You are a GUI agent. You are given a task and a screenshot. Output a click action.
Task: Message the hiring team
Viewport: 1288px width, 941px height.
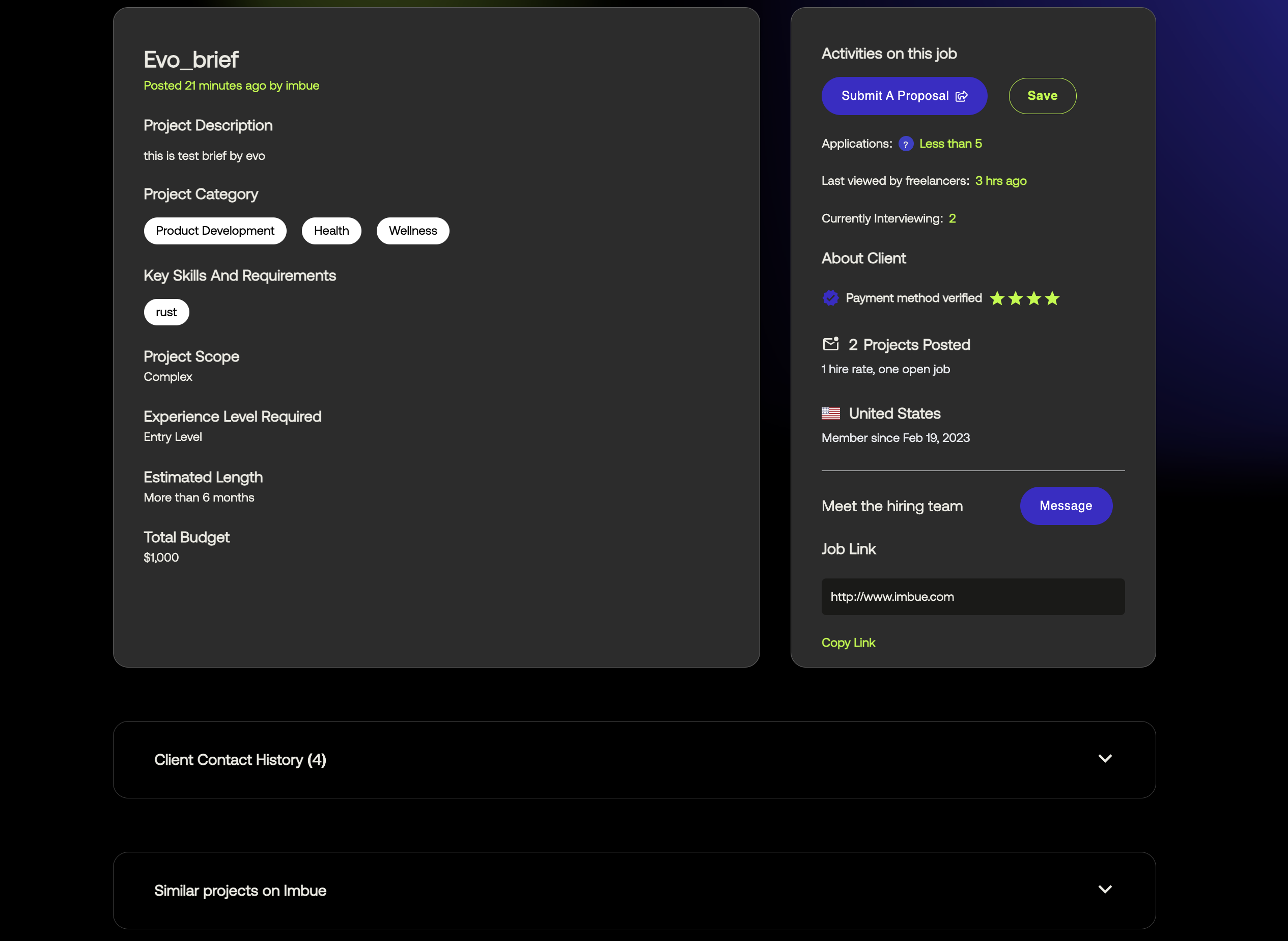1066,506
